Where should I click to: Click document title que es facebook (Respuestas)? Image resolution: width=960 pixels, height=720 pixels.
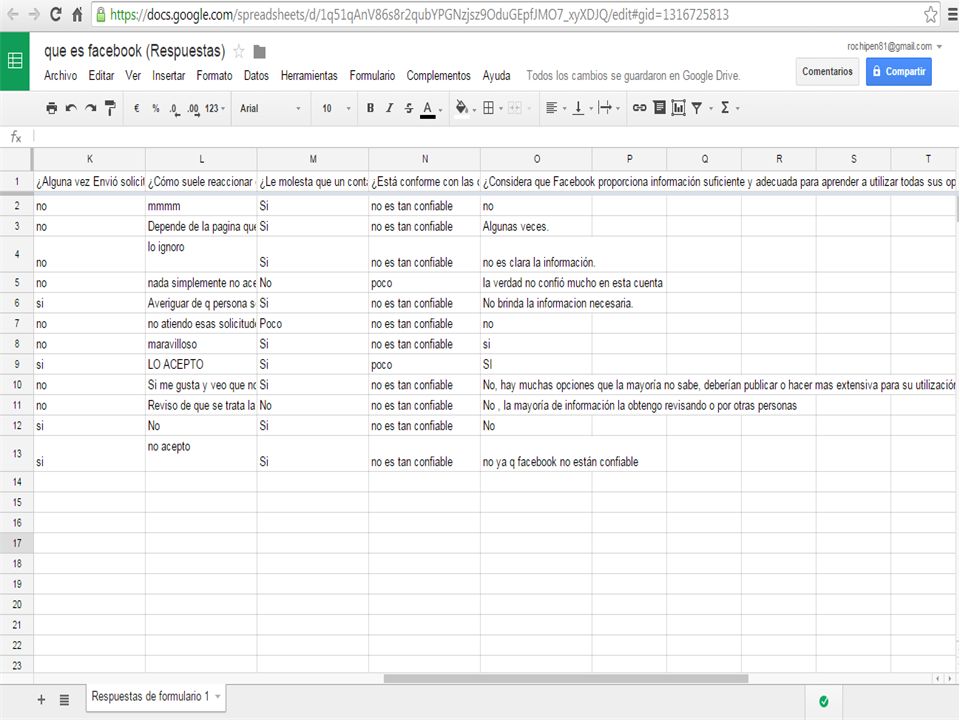pos(135,51)
